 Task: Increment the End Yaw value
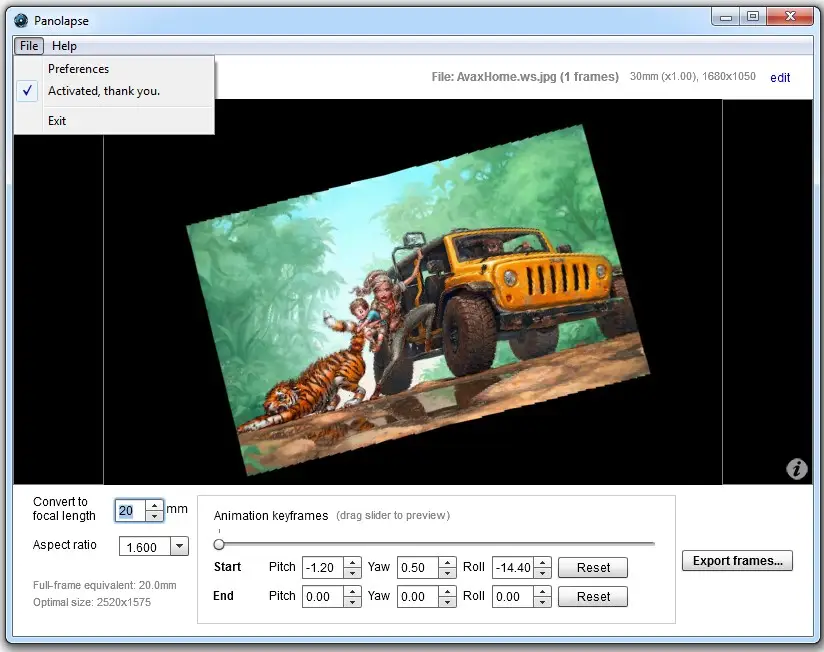(447, 592)
